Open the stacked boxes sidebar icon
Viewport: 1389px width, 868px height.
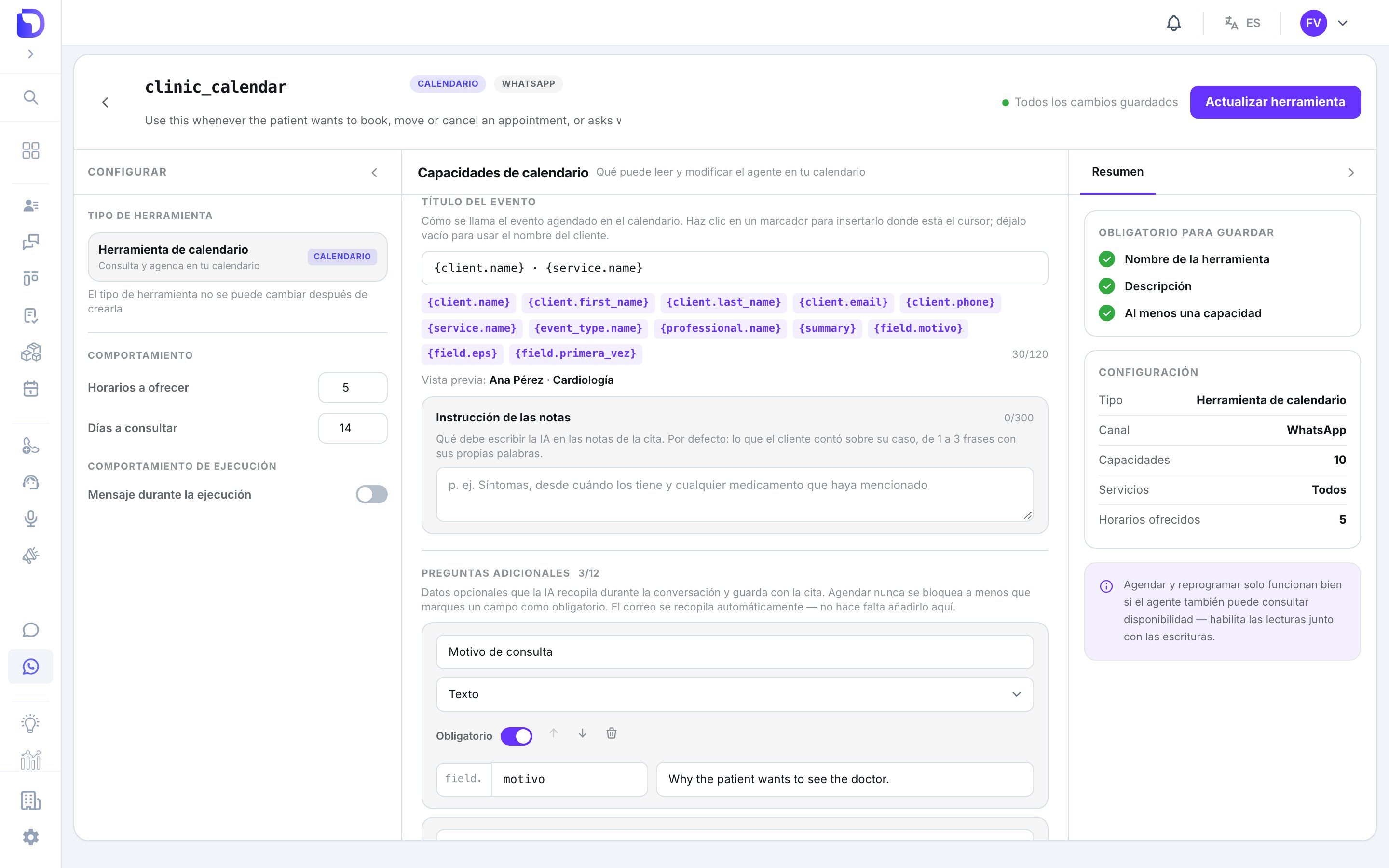(31, 352)
